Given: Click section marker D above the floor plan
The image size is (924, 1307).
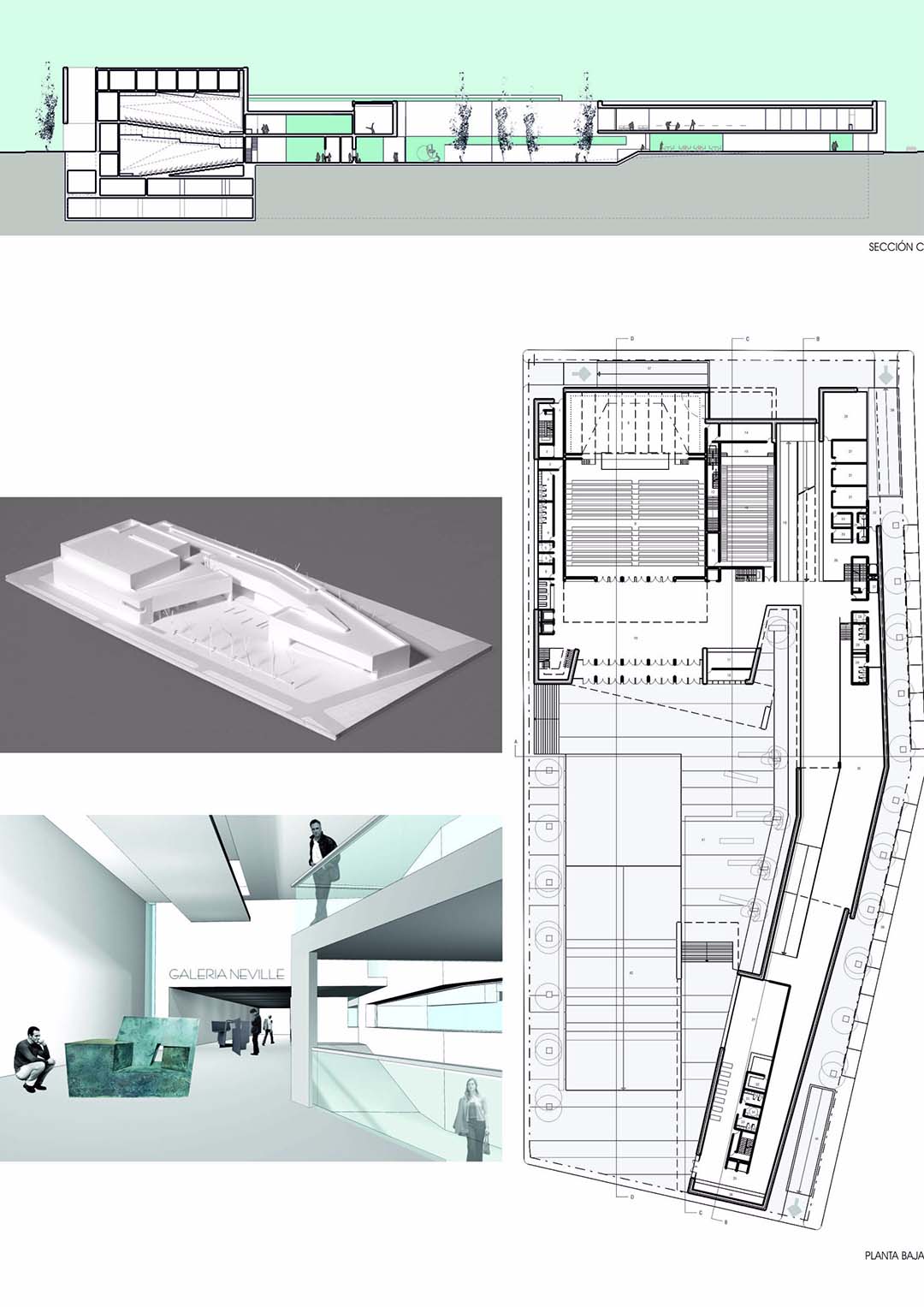Looking at the screenshot, I should click(x=631, y=339).
